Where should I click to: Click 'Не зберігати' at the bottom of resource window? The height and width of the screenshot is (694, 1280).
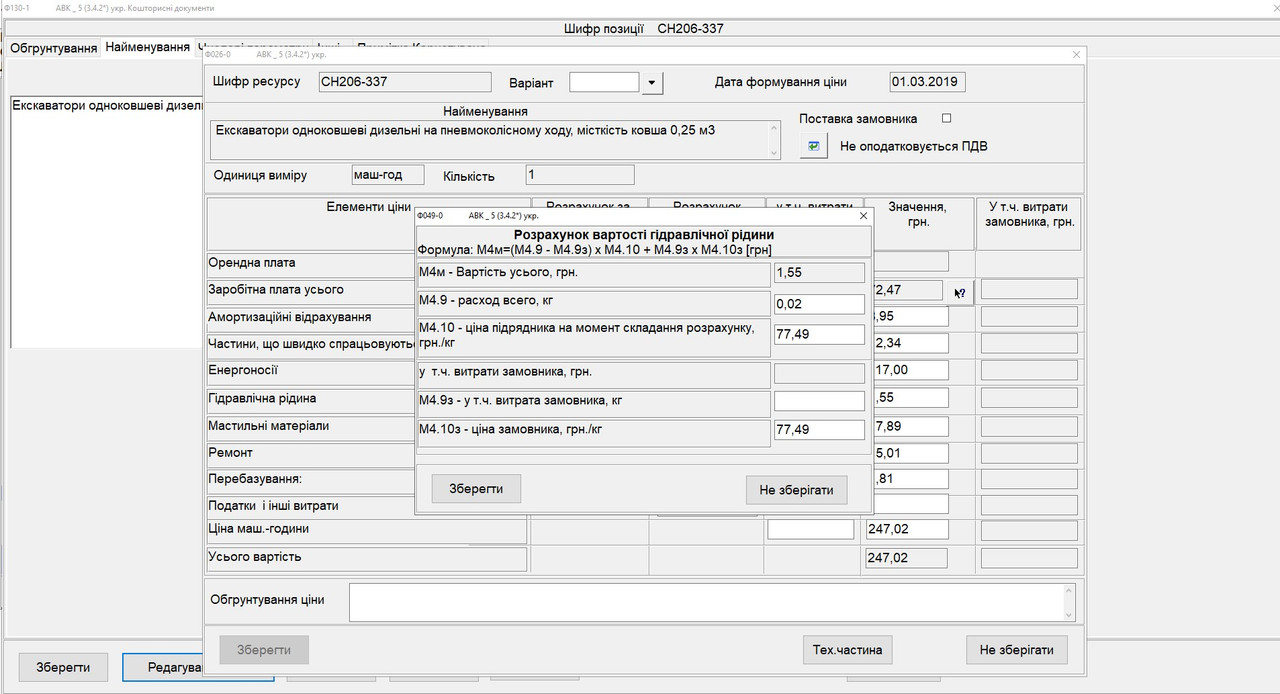coord(1016,650)
